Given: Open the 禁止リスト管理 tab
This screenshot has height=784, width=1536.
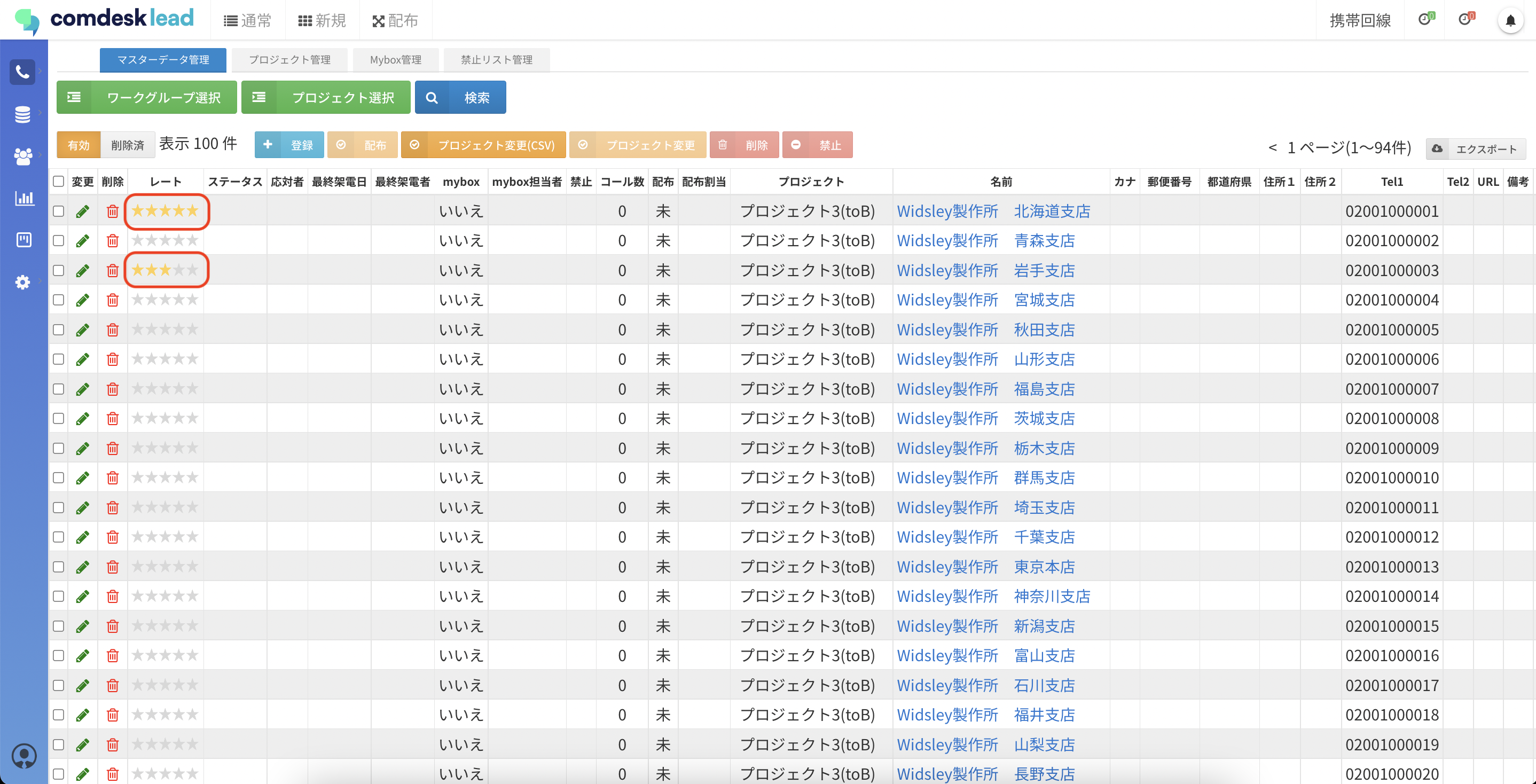Looking at the screenshot, I should 496,60.
